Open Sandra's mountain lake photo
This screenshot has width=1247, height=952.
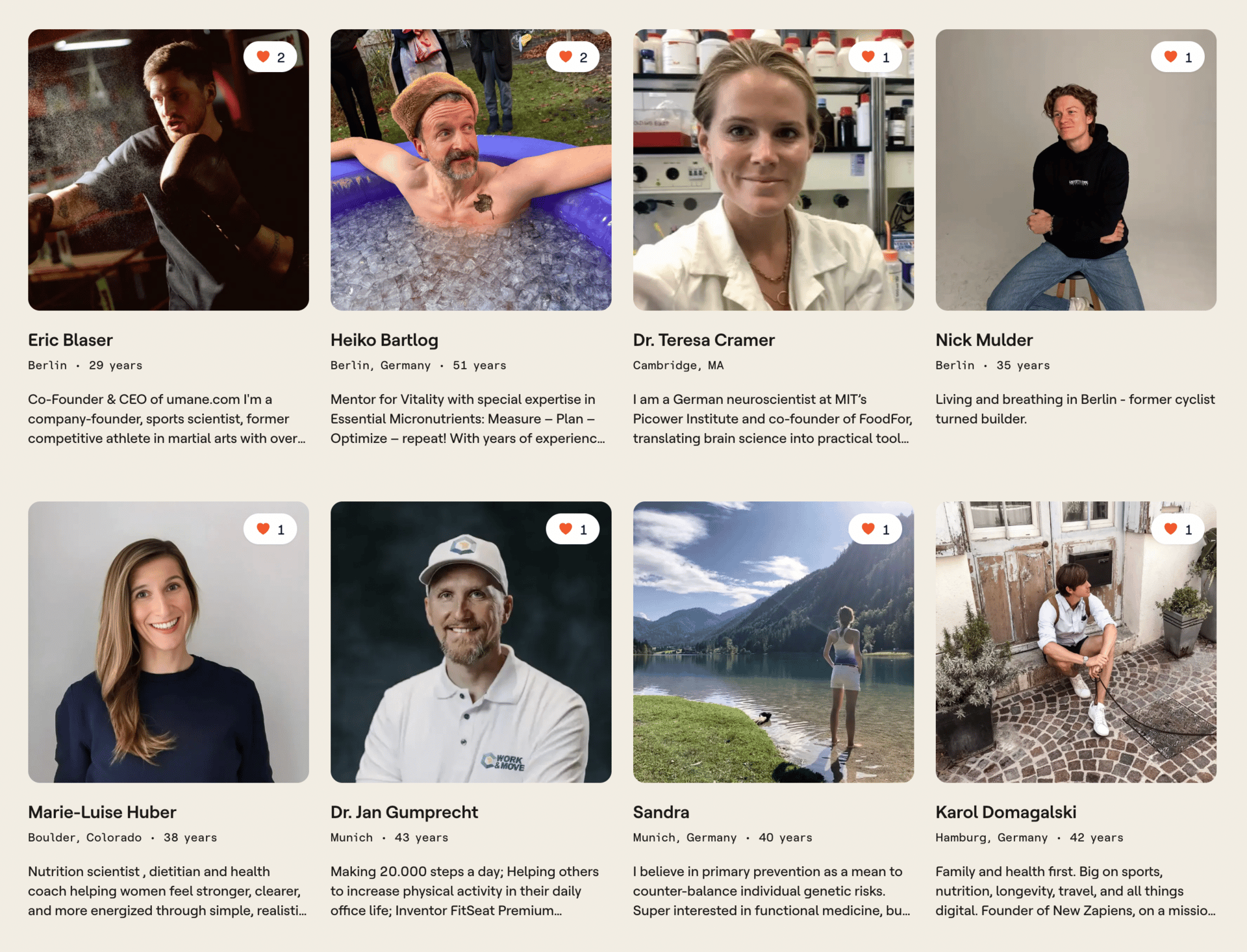pyautogui.click(x=774, y=642)
